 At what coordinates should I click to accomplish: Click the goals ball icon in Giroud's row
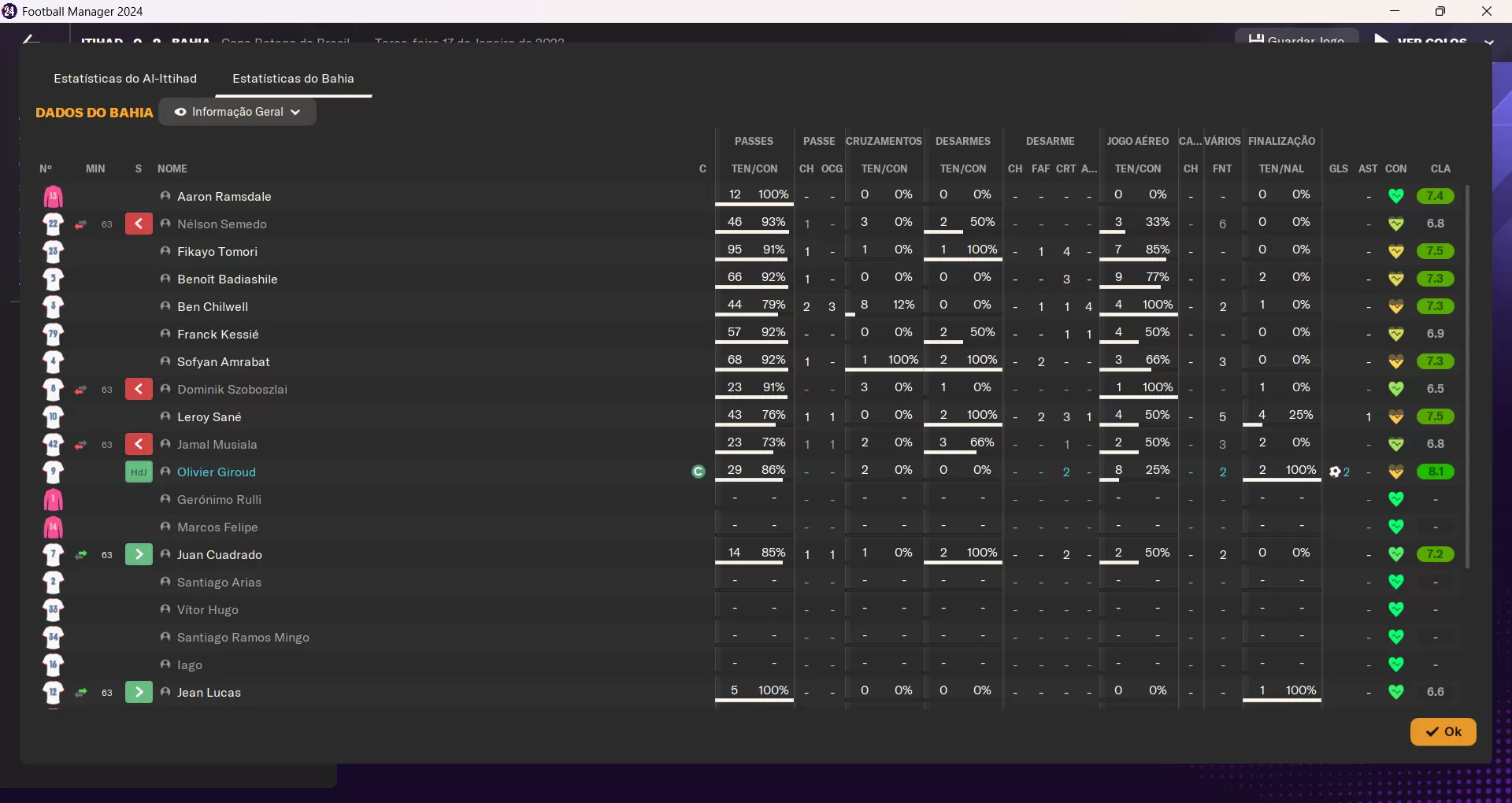pyautogui.click(x=1335, y=472)
